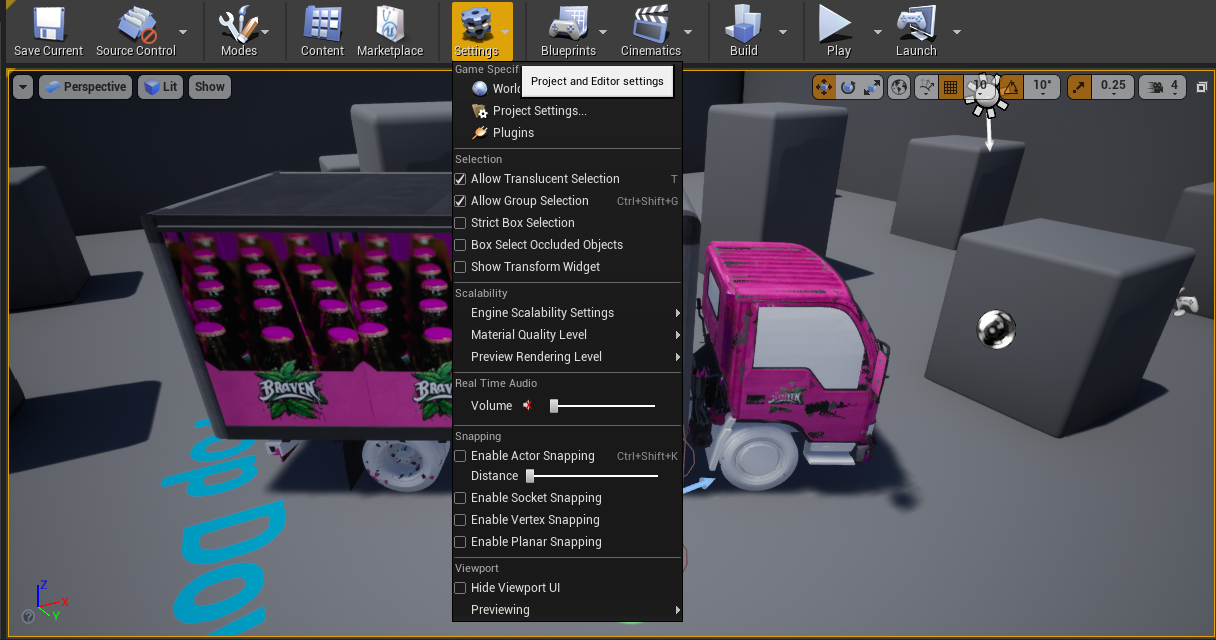
Task: Select the translate (move) gizmo mode
Action: pyautogui.click(x=824, y=87)
